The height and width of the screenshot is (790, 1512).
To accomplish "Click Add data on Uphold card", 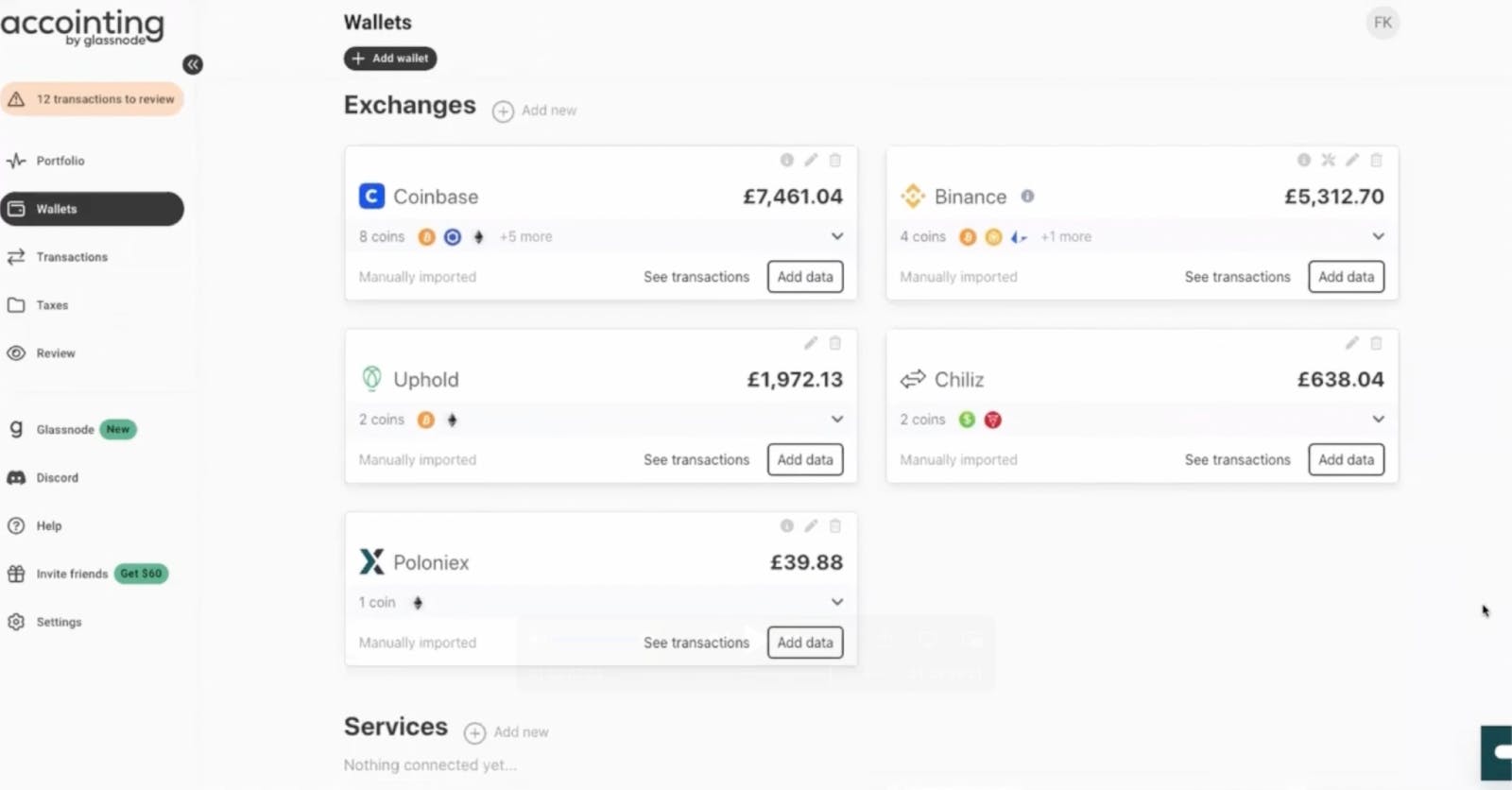I will pyautogui.click(x=805, y=459).
